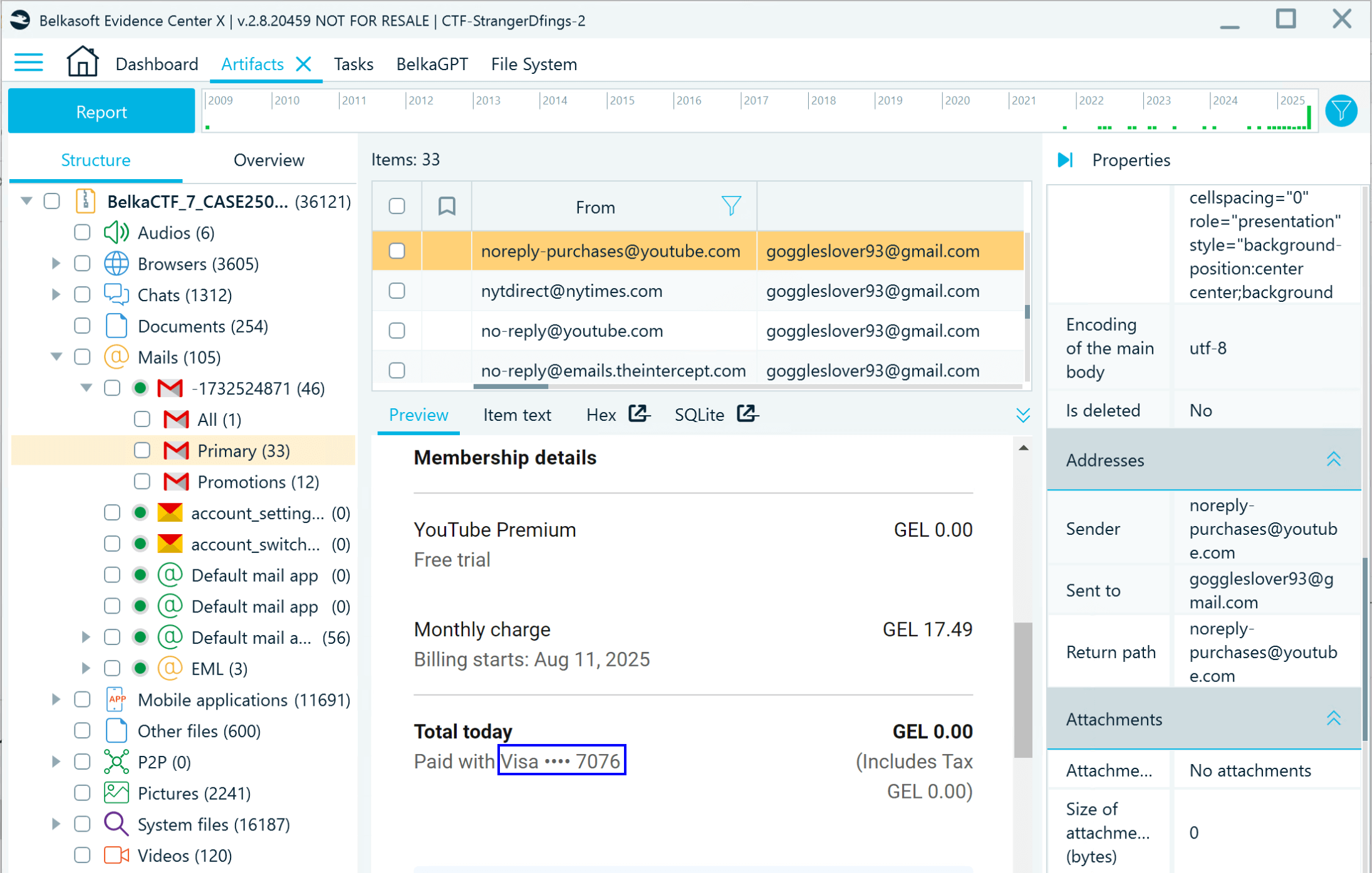Screen dimensions: 1372x873
Task: Expand the Default mail a... (56) node
Action: 86,637
